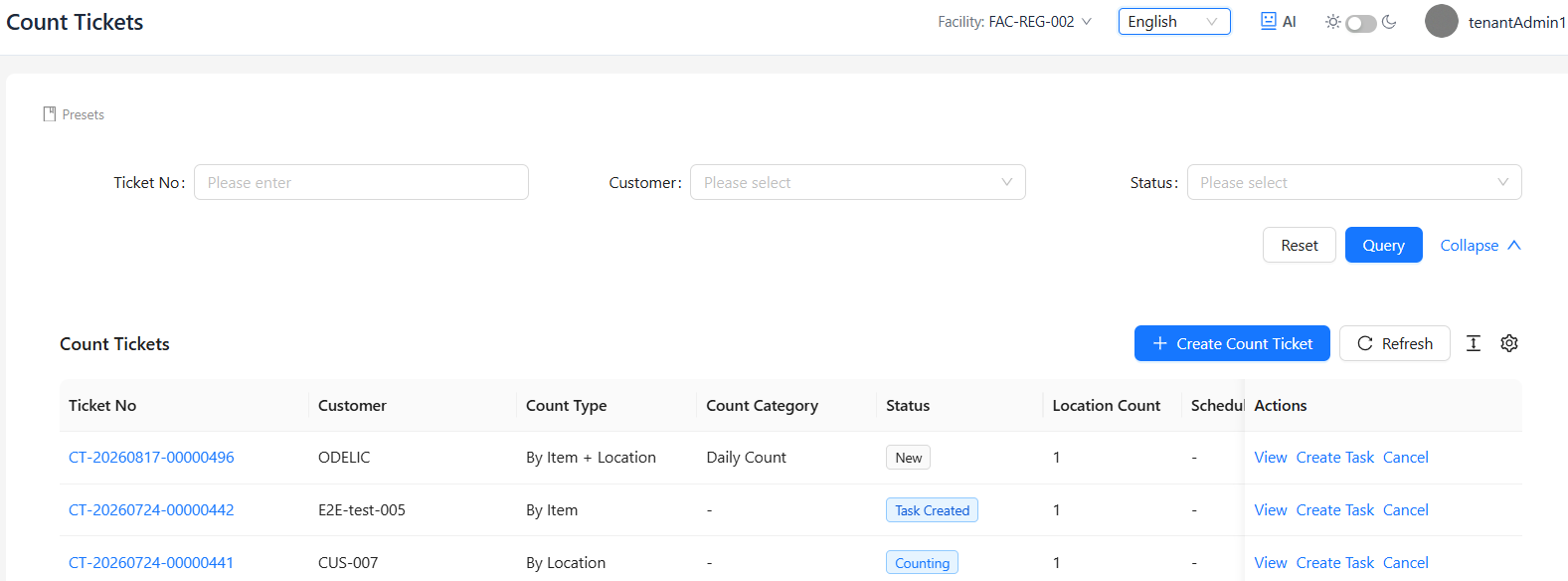The width and height of the screenshot is (1568, 581).
Task: Click the Counting status tag
Action: 923,563
